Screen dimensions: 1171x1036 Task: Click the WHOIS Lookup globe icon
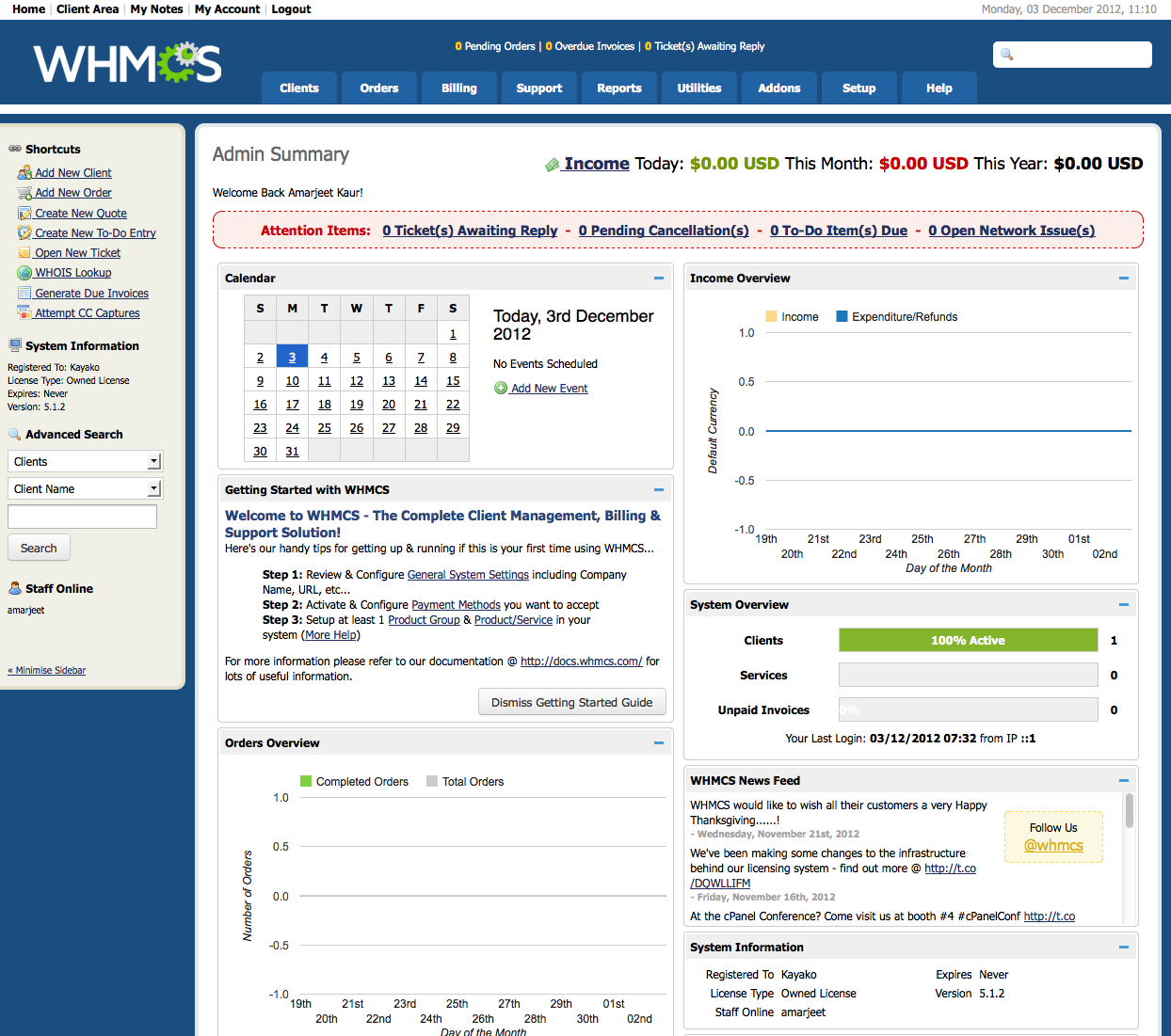[24, 273]
